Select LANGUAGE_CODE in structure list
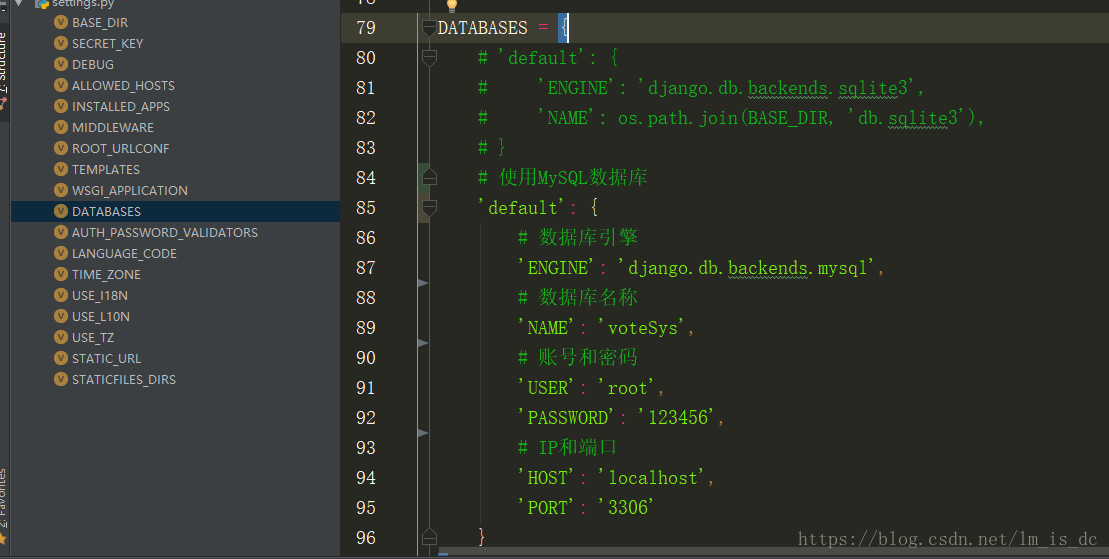 pyautogui.click(x=124, y=253)
